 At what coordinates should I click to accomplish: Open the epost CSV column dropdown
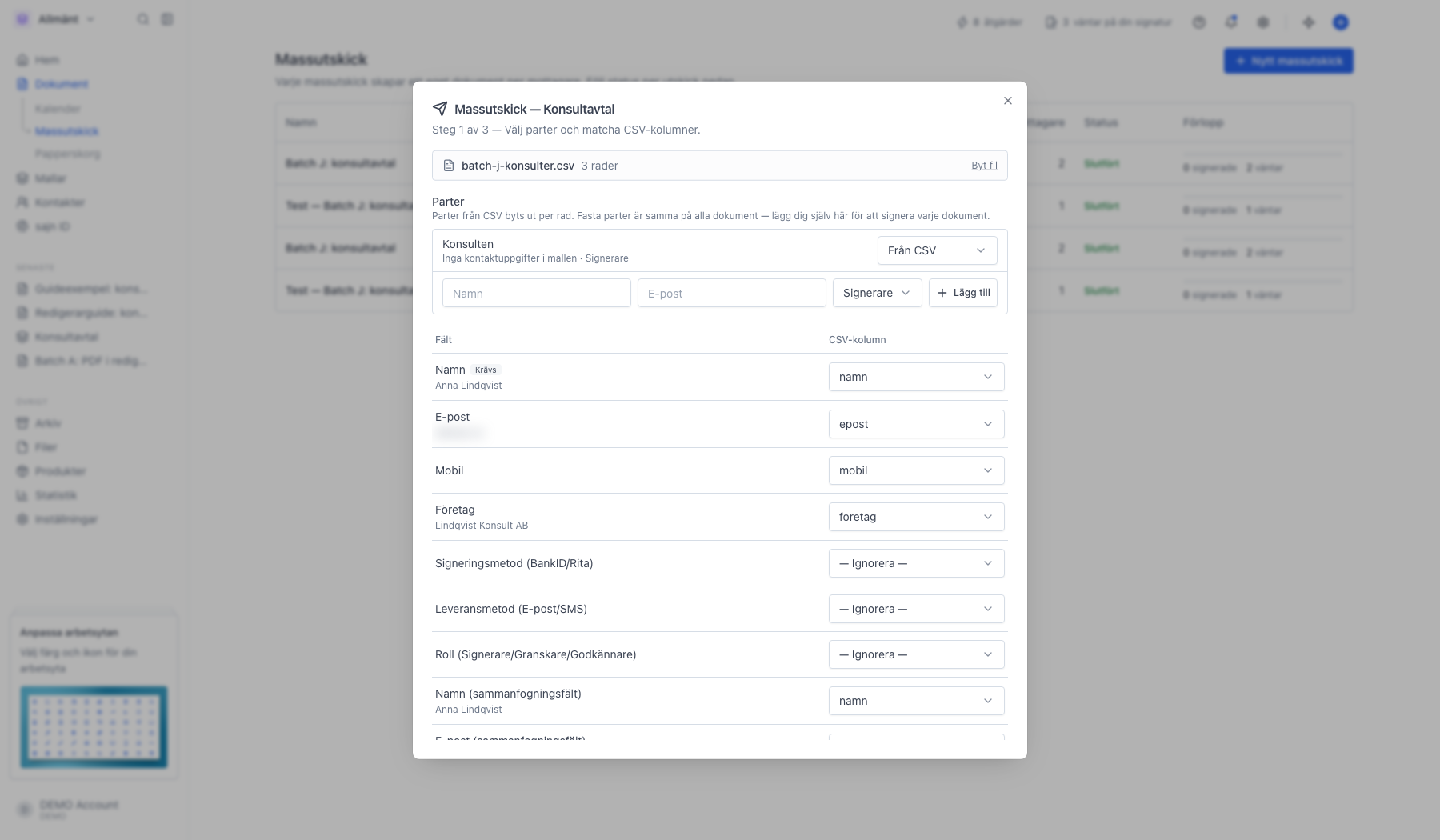917,424
